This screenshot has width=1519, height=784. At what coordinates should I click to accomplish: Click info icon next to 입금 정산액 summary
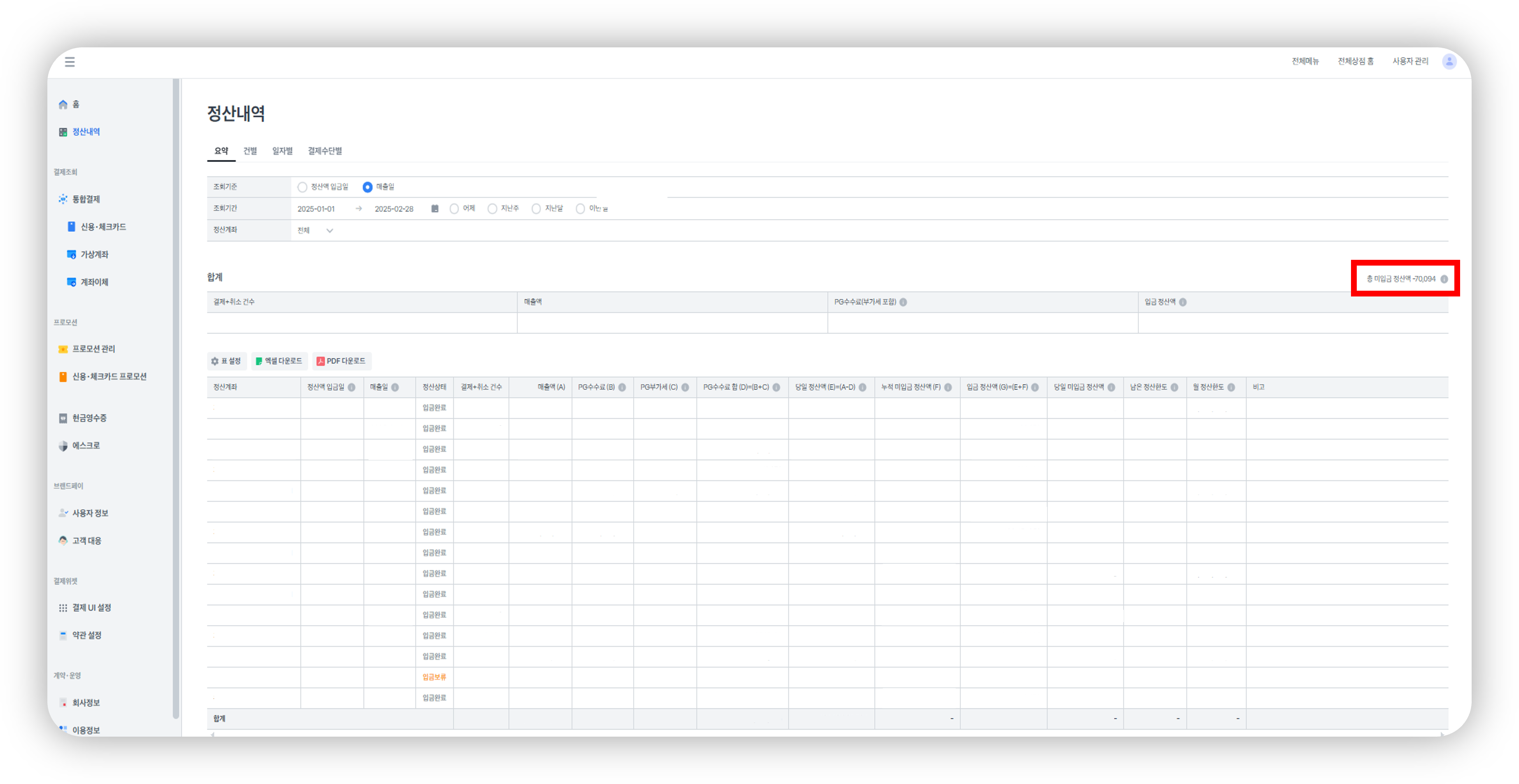point(1183,302)
